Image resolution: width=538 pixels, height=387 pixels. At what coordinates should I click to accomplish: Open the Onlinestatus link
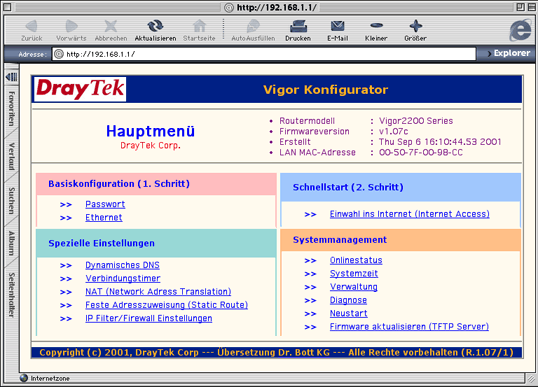coord(356,260)
